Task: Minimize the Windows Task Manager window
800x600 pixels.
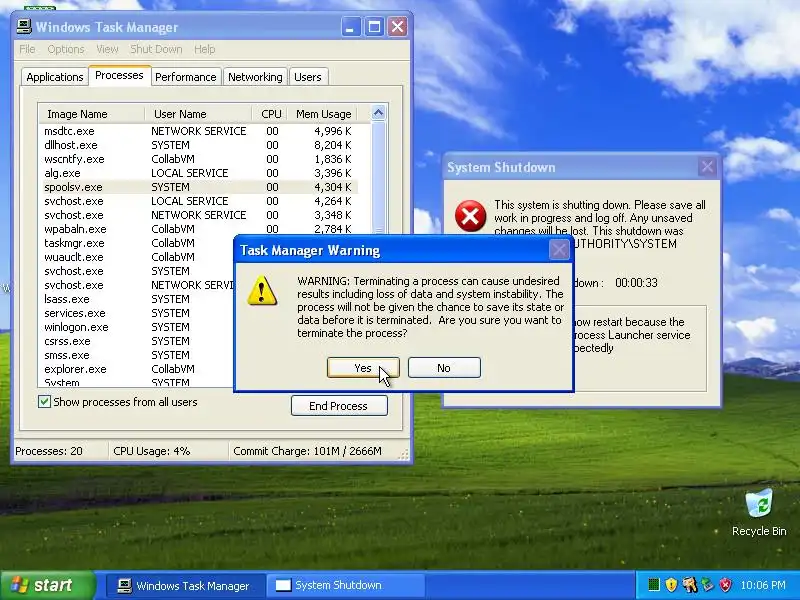Action: pos(350,27)
